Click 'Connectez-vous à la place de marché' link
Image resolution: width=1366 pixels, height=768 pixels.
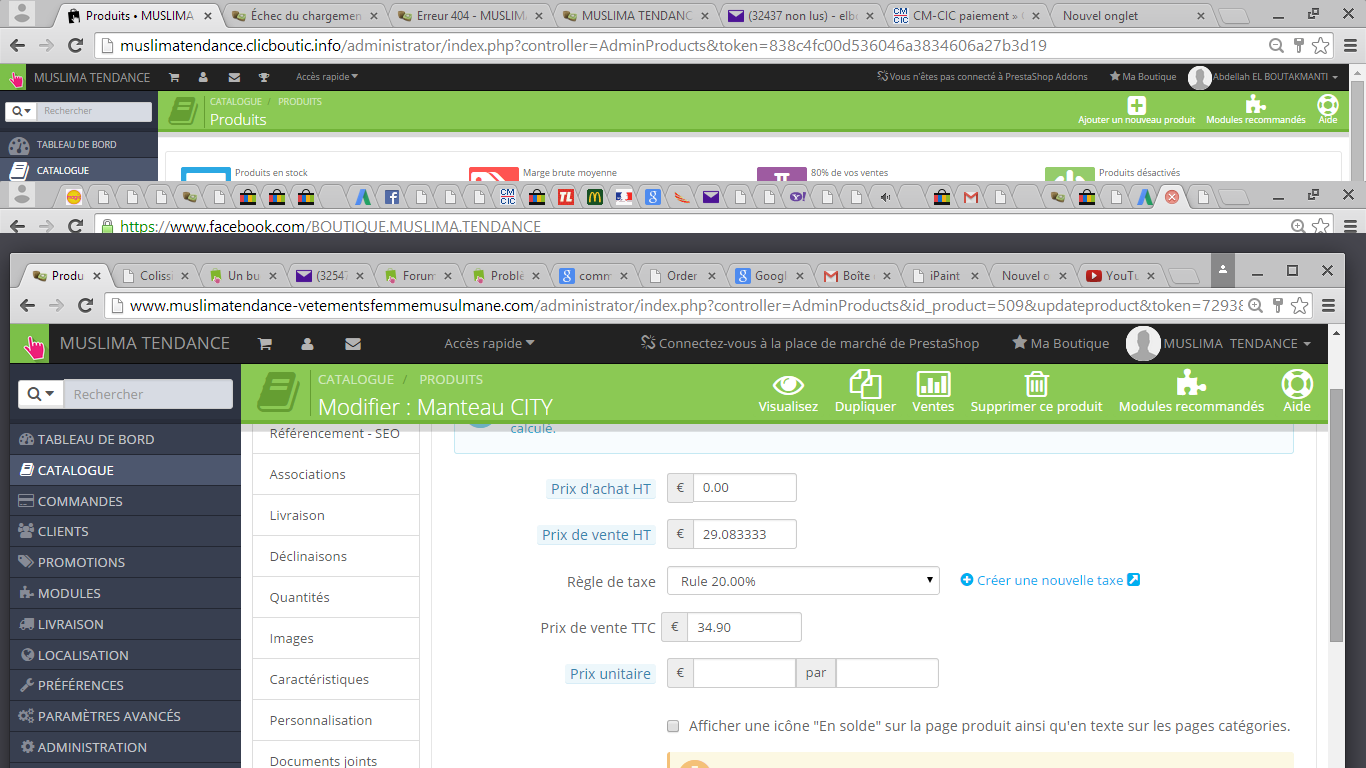810,343
